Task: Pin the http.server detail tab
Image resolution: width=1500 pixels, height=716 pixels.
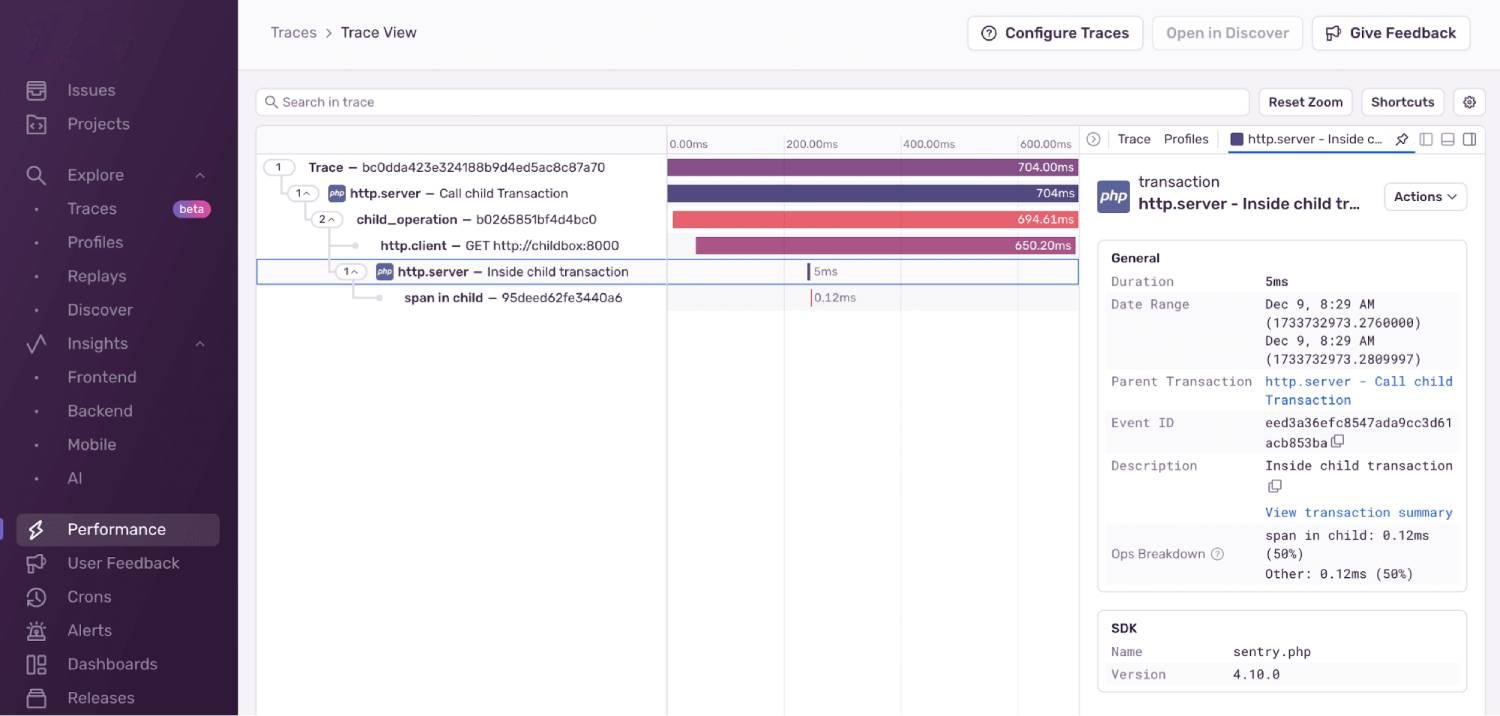Action: pyautogui.click(x=1402, y=140)
